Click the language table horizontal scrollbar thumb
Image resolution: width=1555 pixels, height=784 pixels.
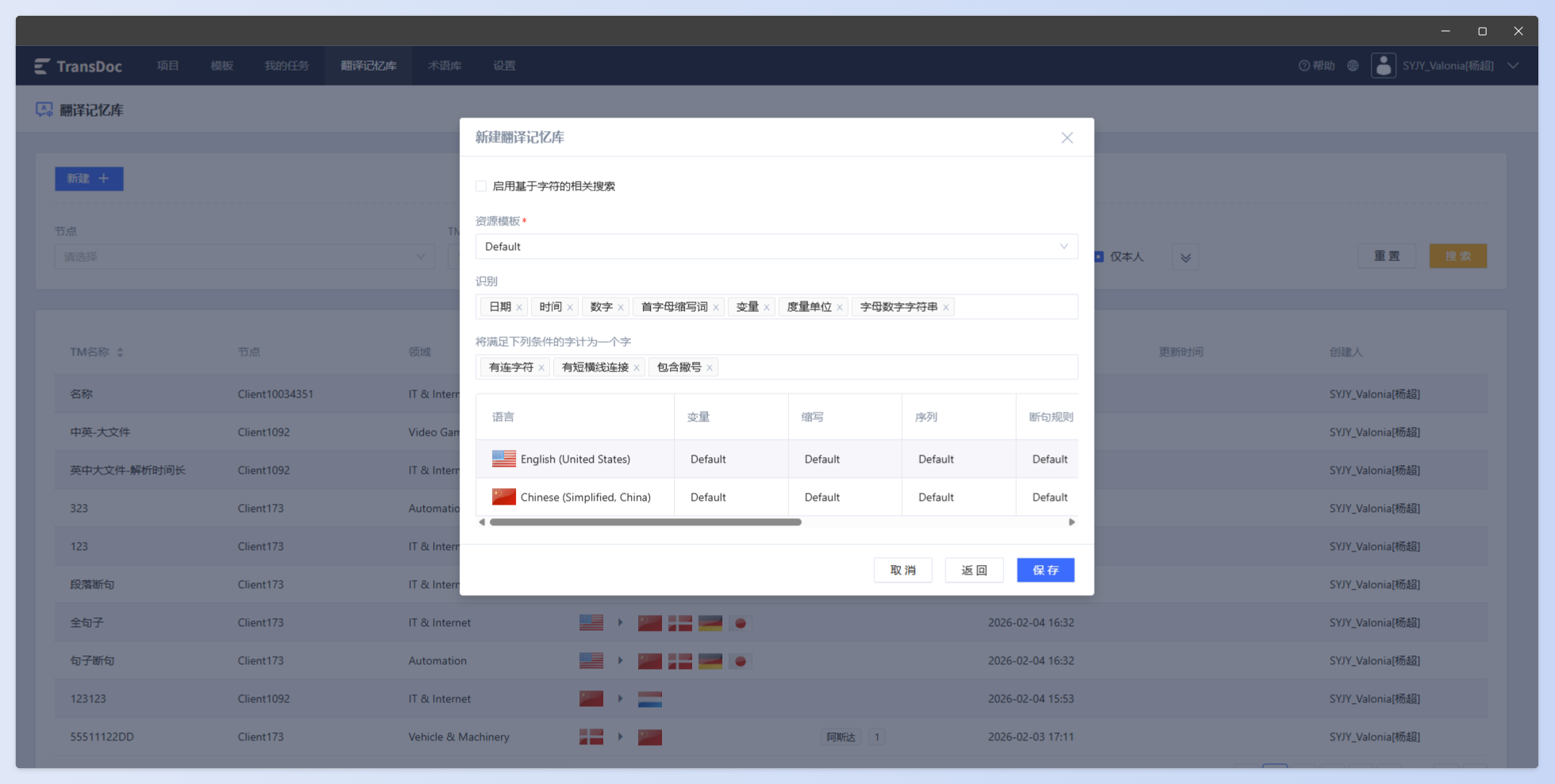coord(645,522)
